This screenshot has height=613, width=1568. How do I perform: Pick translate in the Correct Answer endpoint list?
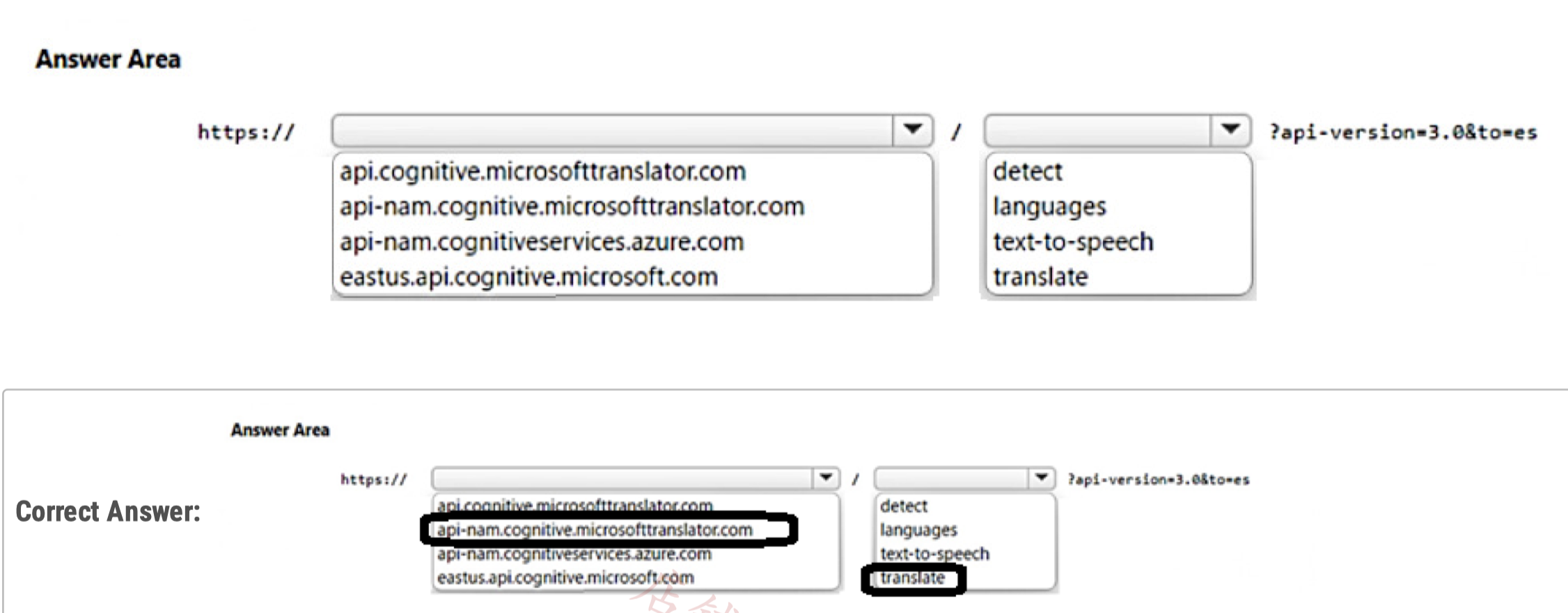(912, 578)
